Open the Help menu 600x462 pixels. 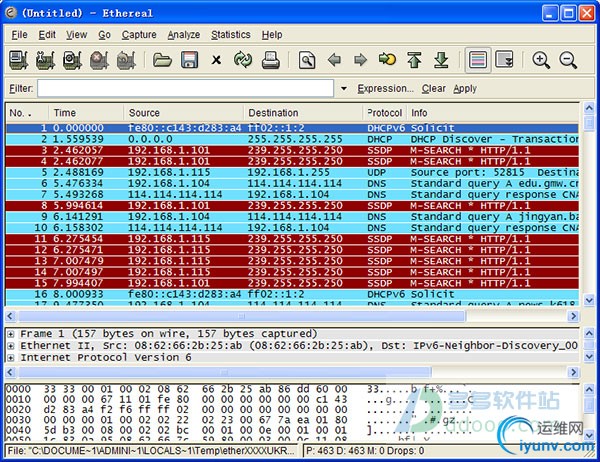272,35
